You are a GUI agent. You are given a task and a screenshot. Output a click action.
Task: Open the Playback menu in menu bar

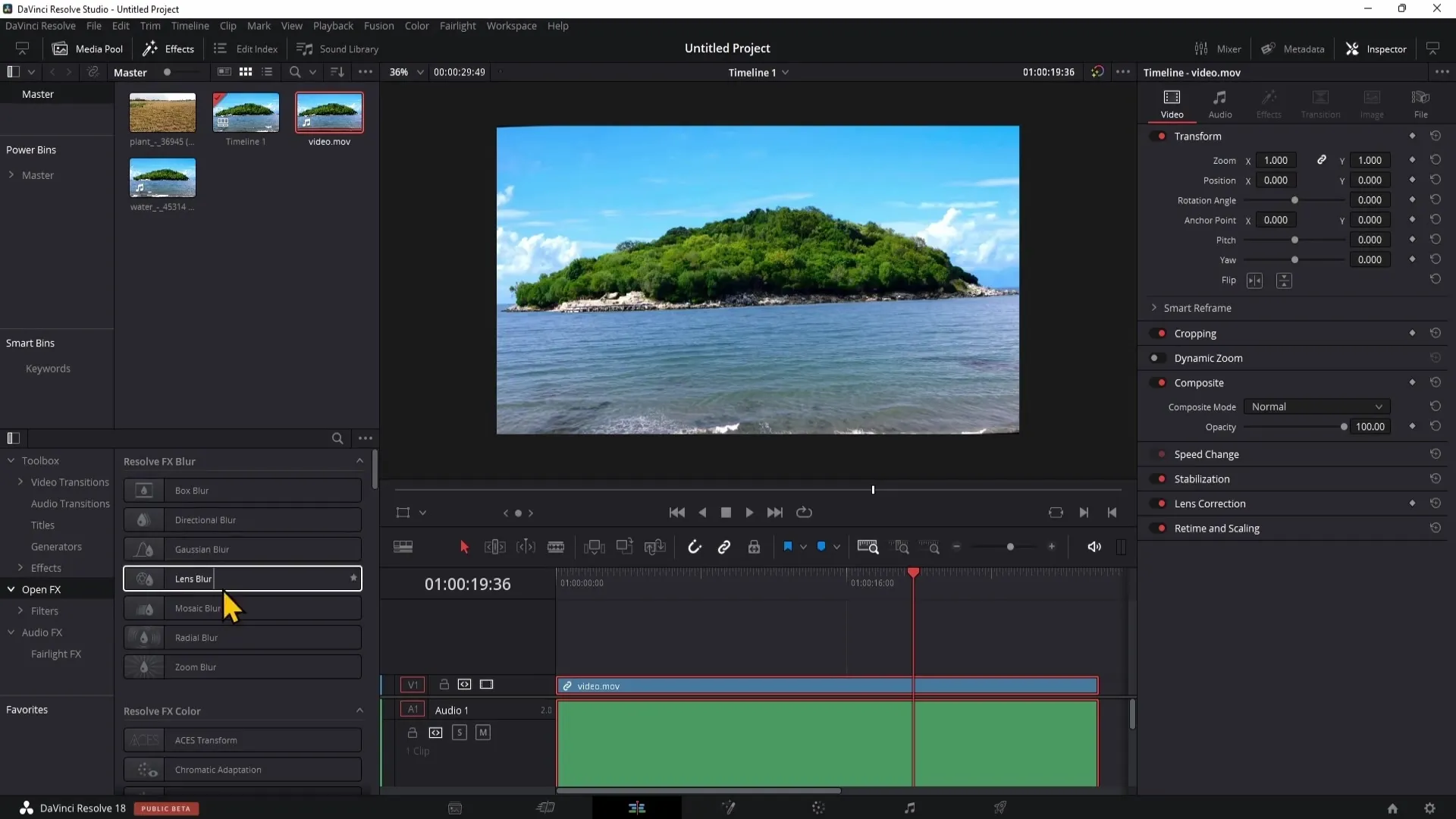pos(334,26)
